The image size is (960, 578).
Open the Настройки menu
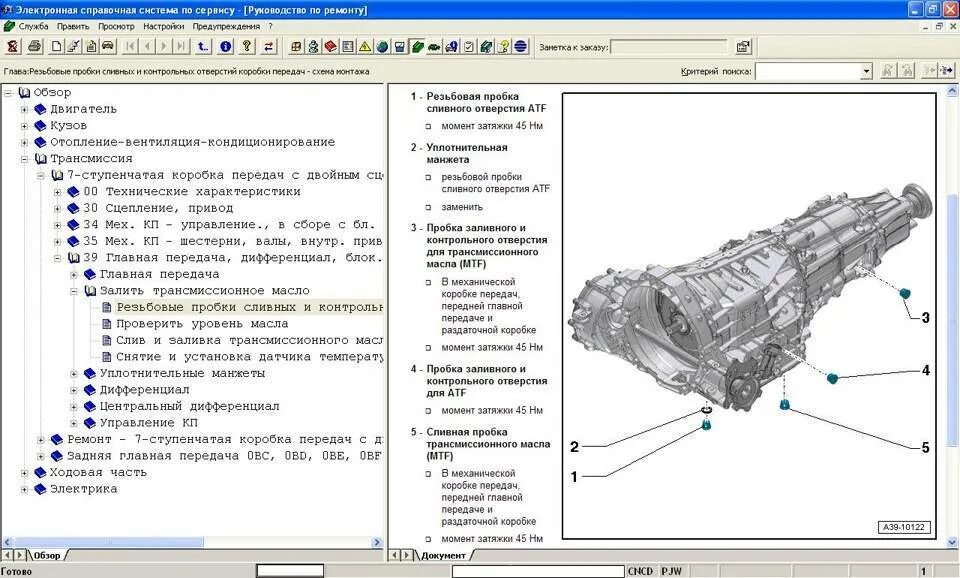point(163,26)
